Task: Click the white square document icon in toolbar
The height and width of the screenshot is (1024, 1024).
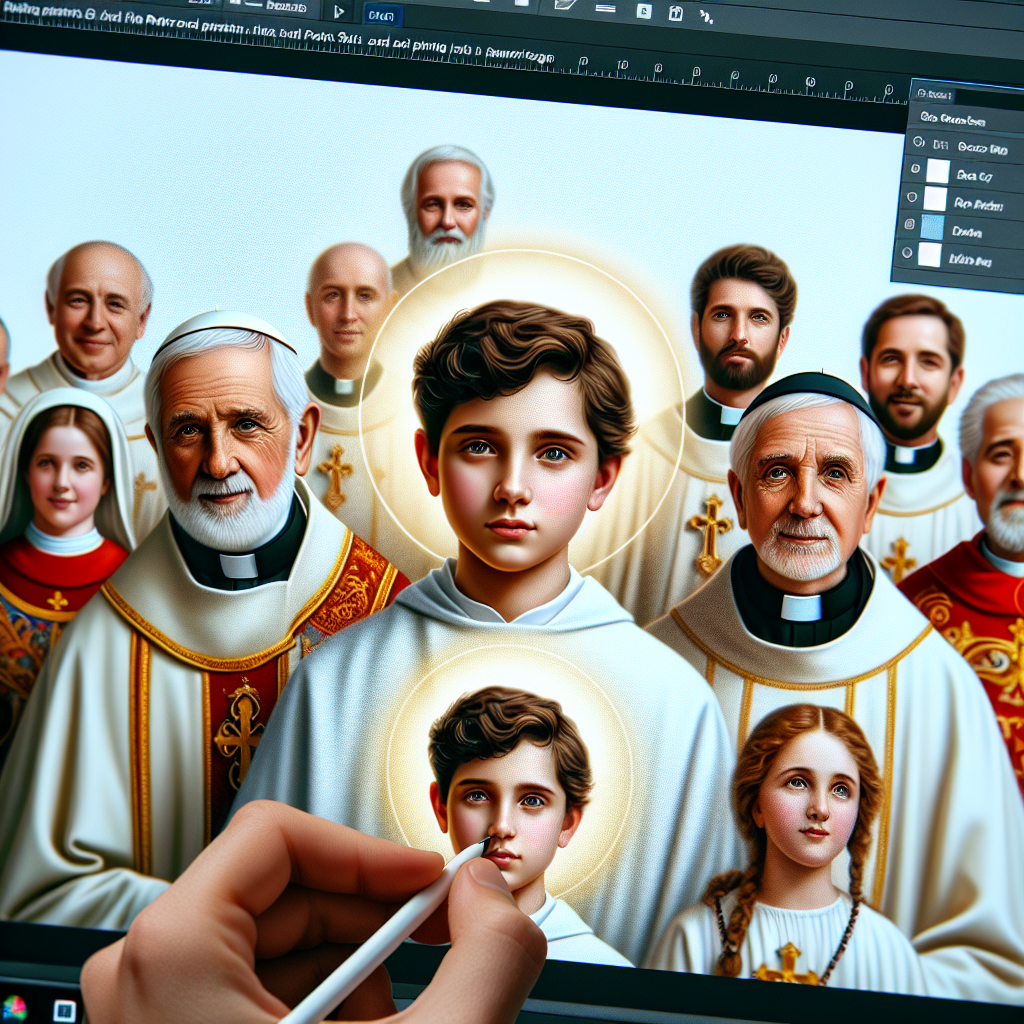Action: (x=644, y=12)
